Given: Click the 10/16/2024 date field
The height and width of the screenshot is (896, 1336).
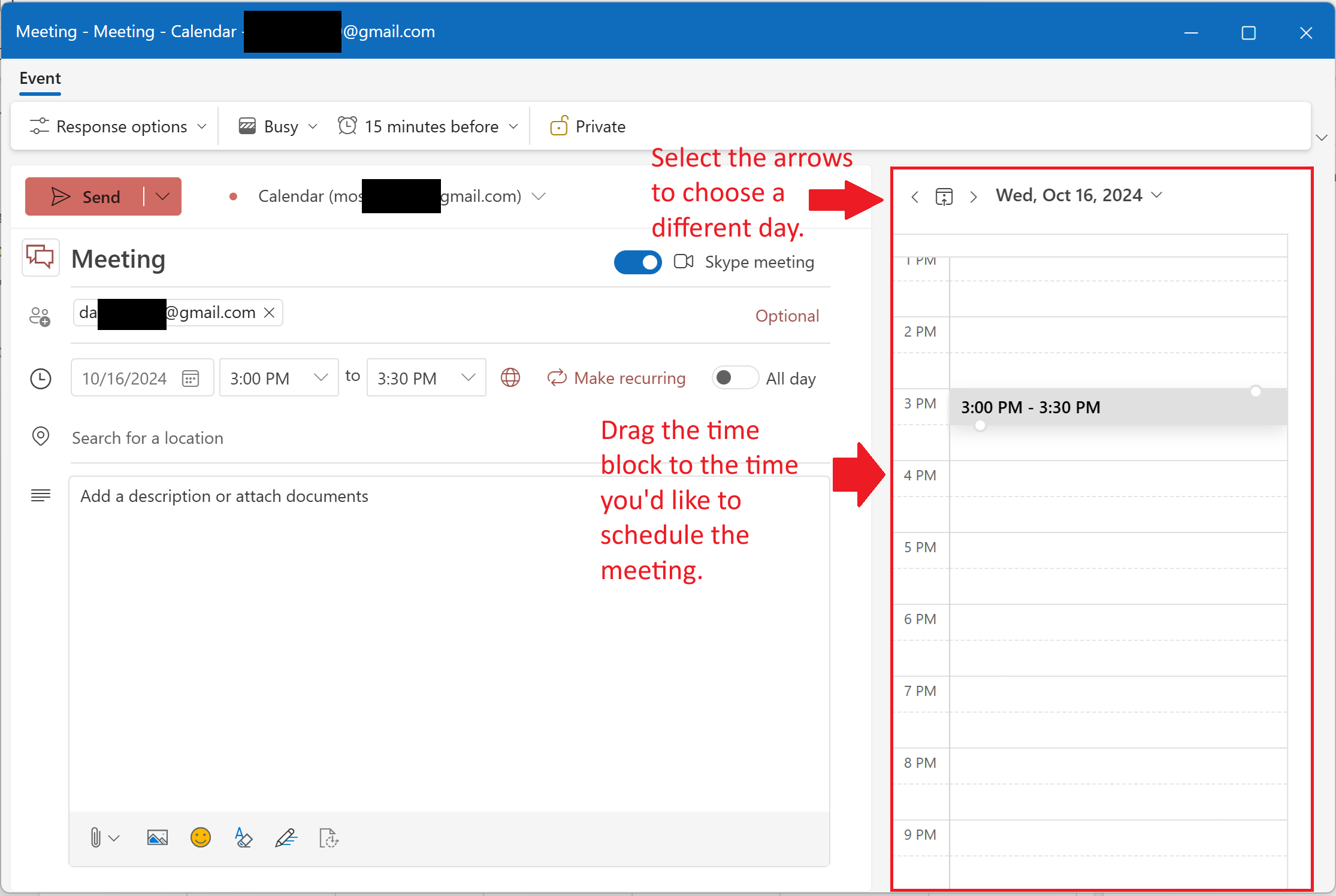Looking at the screenshot, I should click(142, 378).
